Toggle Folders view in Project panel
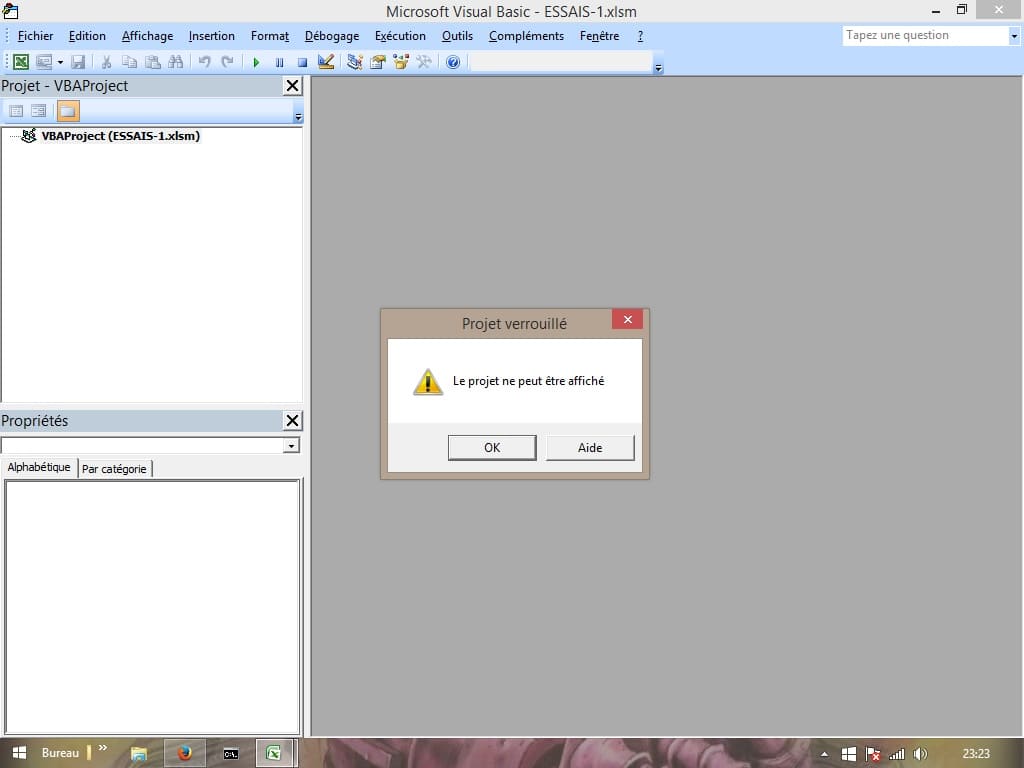The width and height of the screenshot is (1024, 768). [68, 111]
